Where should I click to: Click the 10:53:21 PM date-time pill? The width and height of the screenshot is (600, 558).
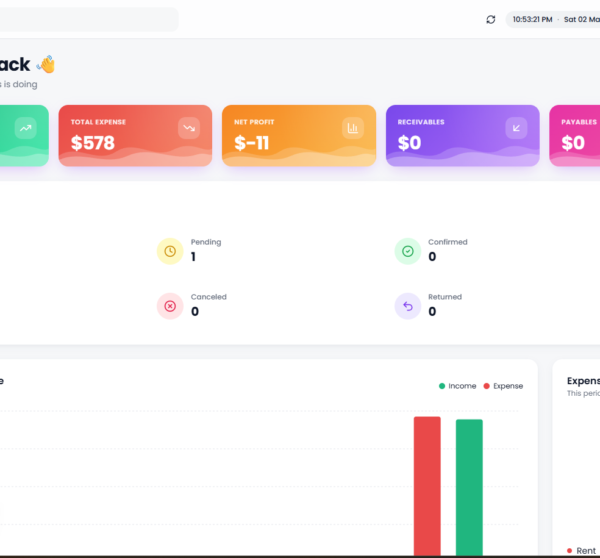click(553, 19)
